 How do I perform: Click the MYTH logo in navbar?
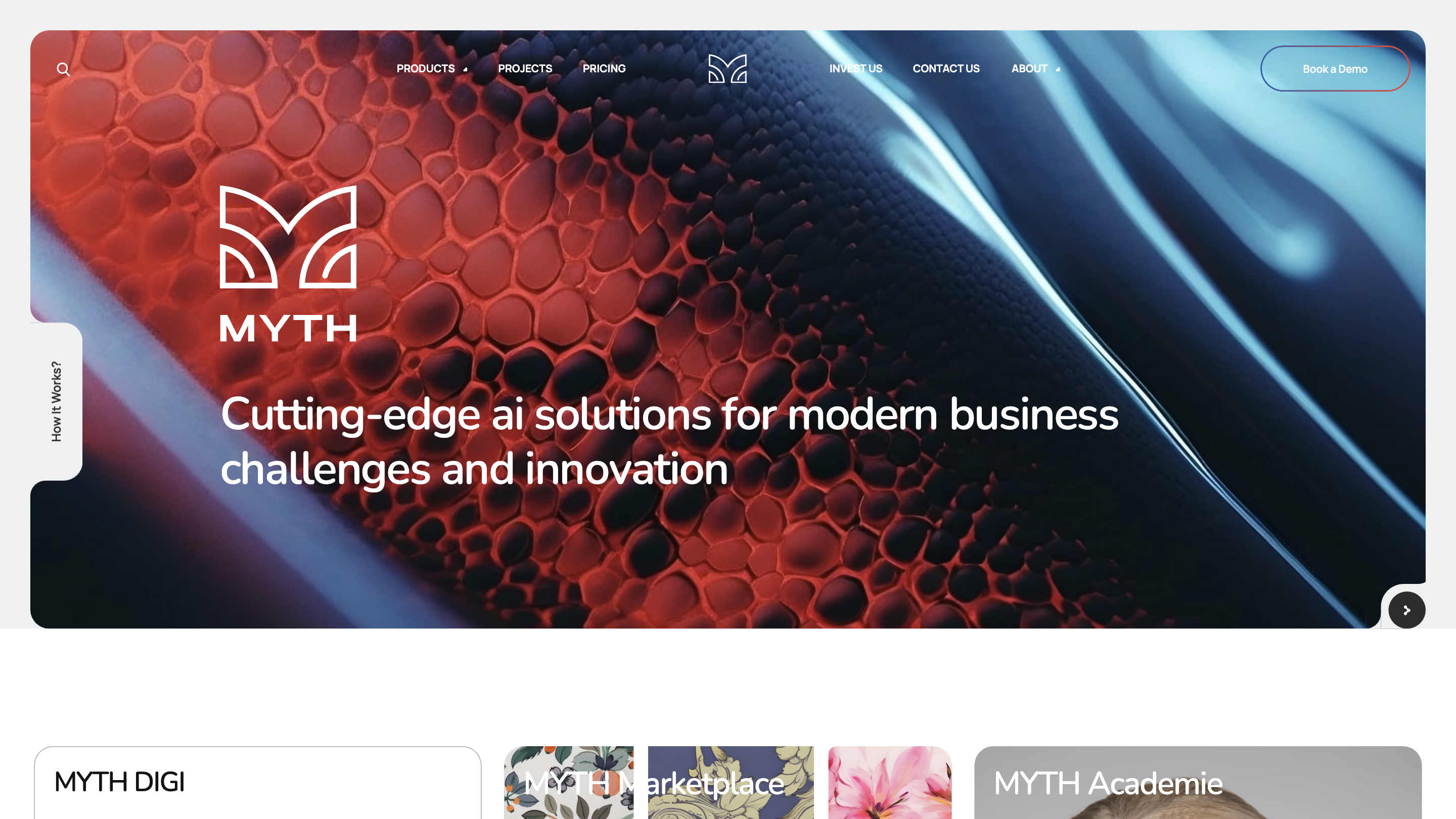pos(727,68)
